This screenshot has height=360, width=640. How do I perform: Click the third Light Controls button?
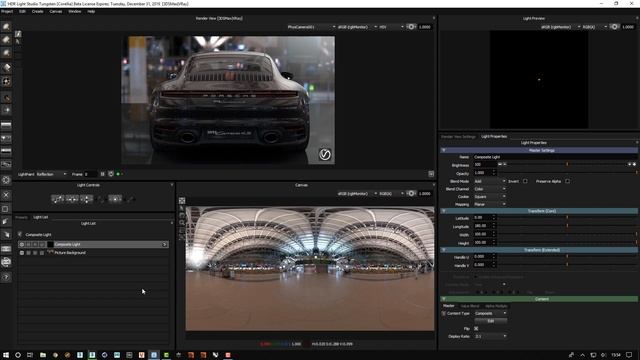pyautogui.click(x=87, y=199)
